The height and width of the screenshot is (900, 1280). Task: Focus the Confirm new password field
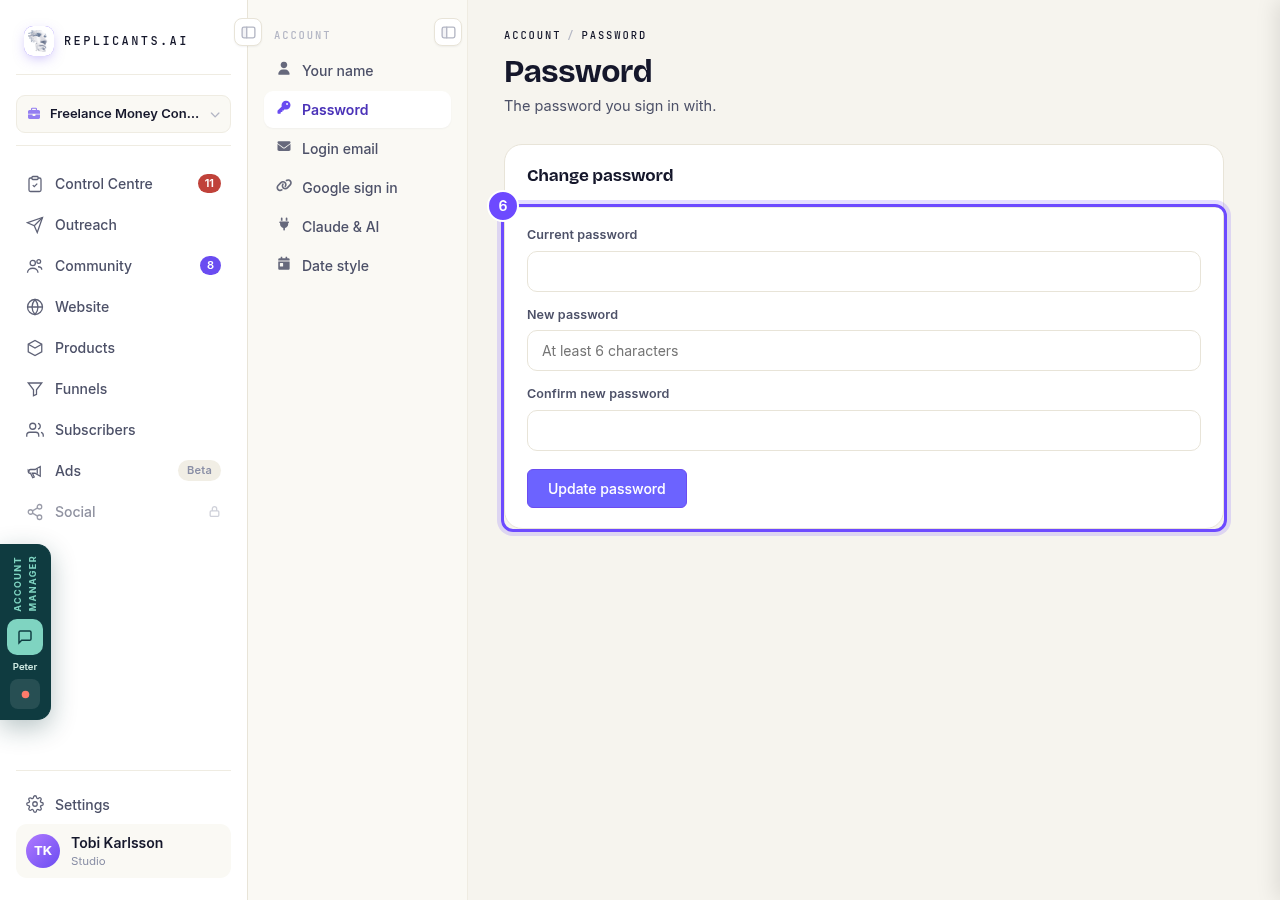click(864, 430)
